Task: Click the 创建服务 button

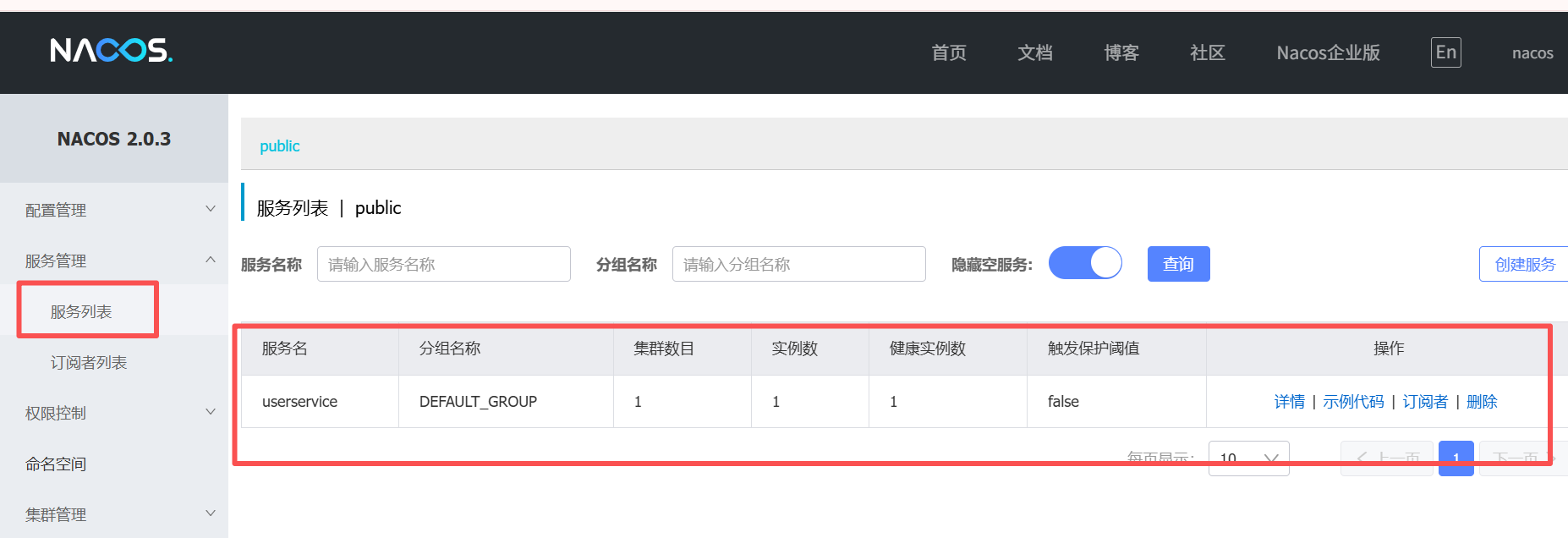Action: (1524, 264)
